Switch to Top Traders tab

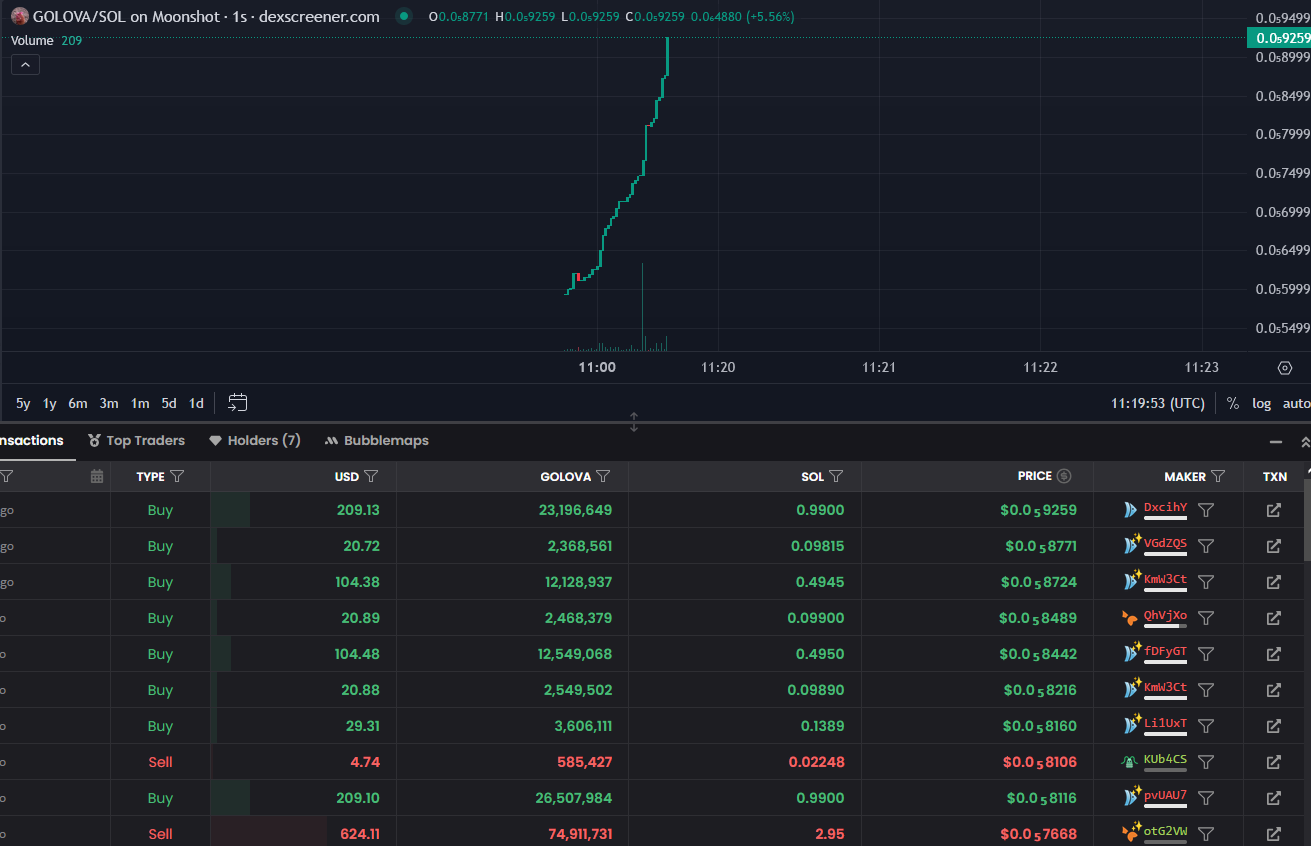(x=136, y=440)
